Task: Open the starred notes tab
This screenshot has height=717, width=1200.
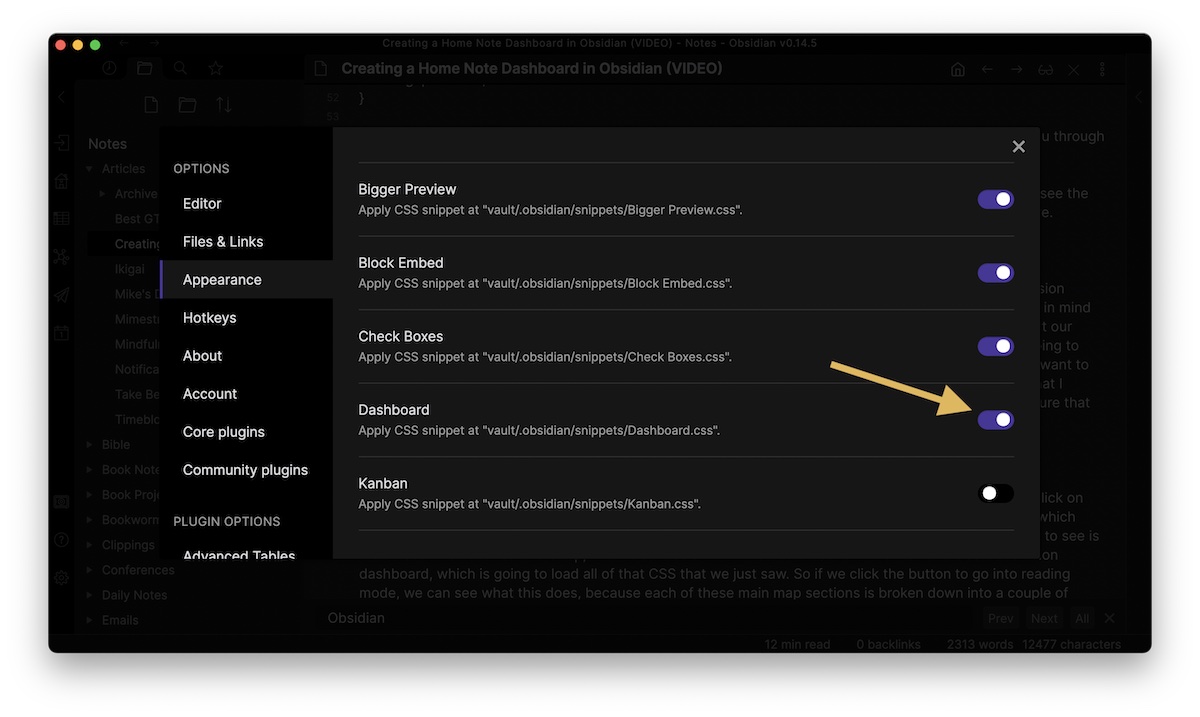Action: click(215, 68)
